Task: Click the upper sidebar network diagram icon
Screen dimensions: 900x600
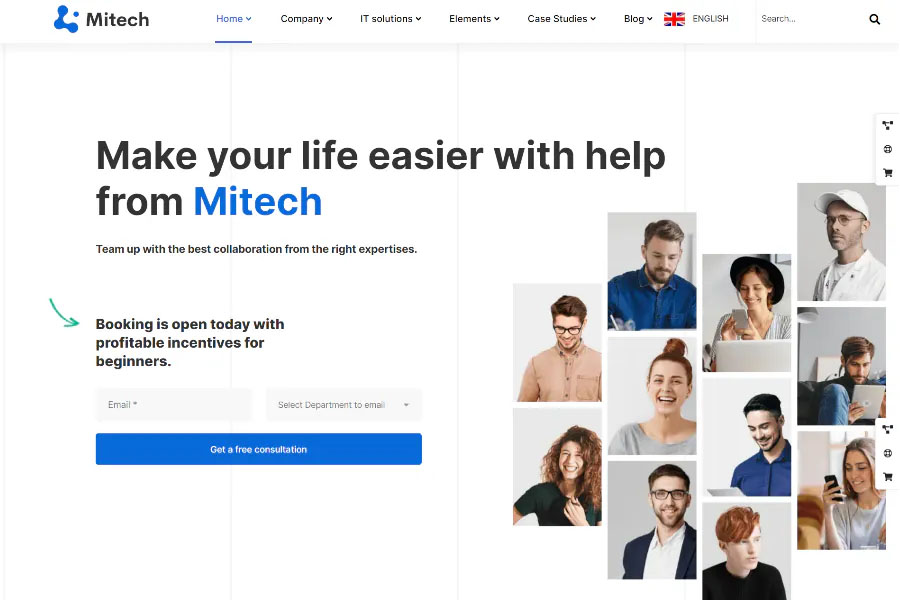Action: (x=887, y=125)
